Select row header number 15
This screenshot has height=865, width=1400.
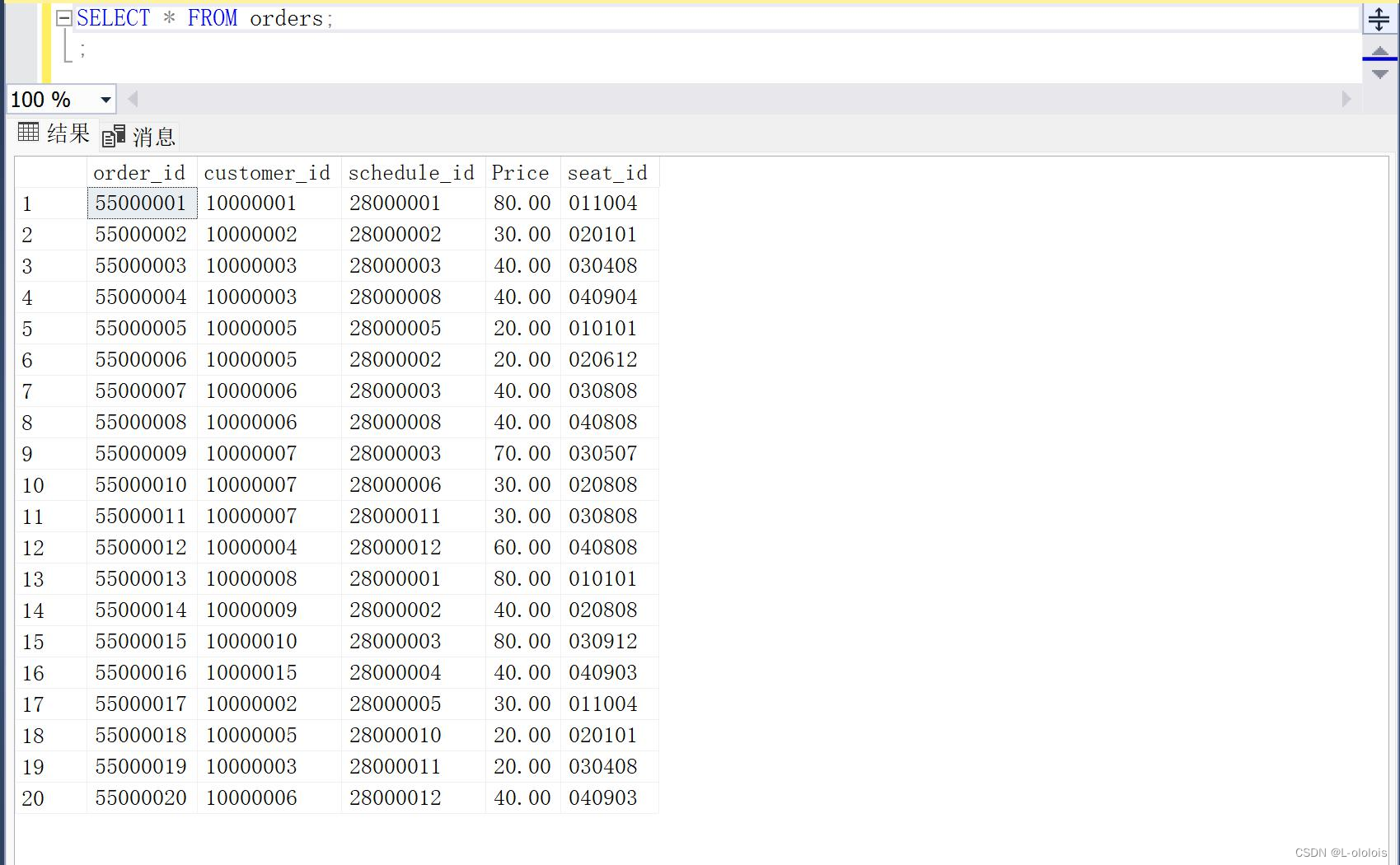click(x=50, y=642)
